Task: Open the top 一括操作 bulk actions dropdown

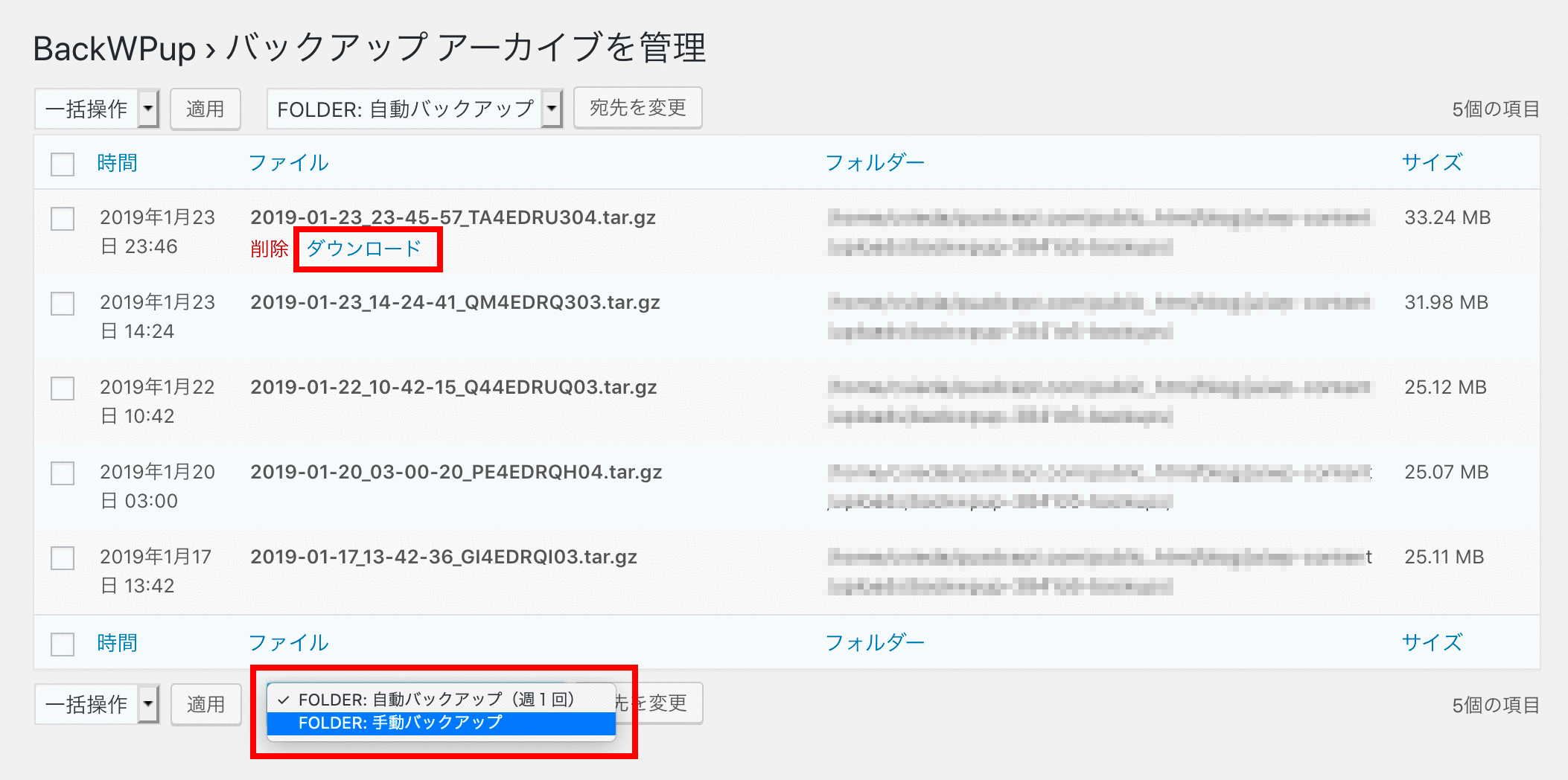Action: (x=97, y=109)
